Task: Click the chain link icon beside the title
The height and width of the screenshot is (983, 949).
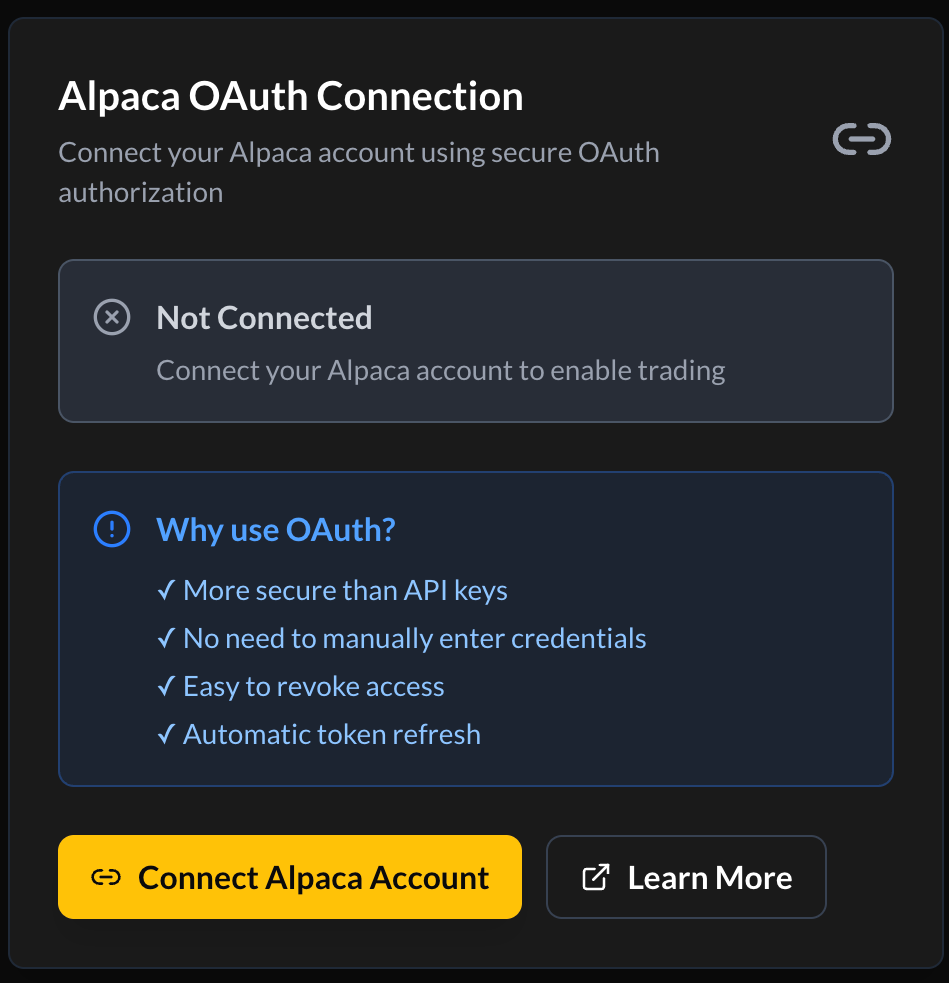Action: click(861, 139)
